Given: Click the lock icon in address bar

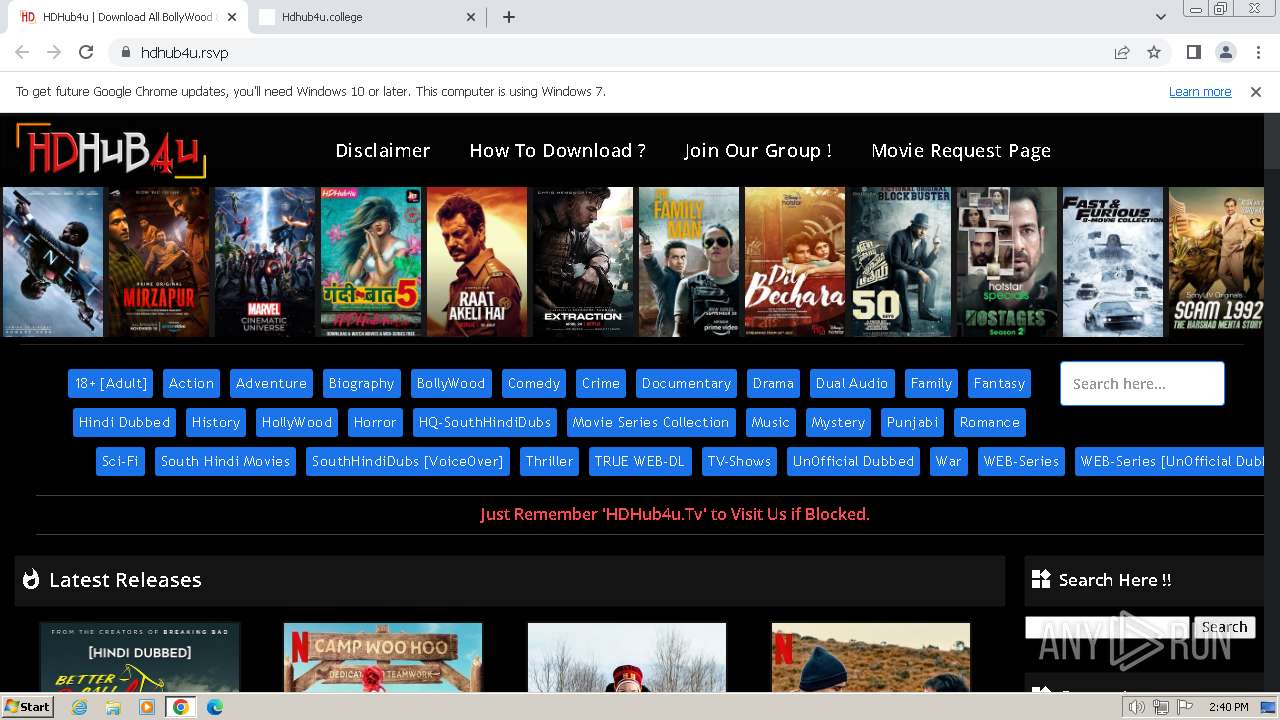Looking at the screenshot, I should click(125, 52).
